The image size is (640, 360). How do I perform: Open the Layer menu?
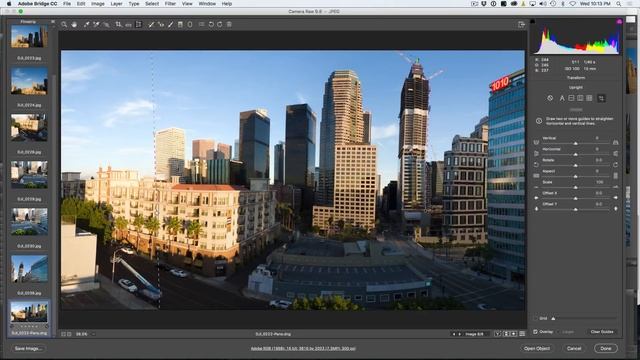click(116, 4)
